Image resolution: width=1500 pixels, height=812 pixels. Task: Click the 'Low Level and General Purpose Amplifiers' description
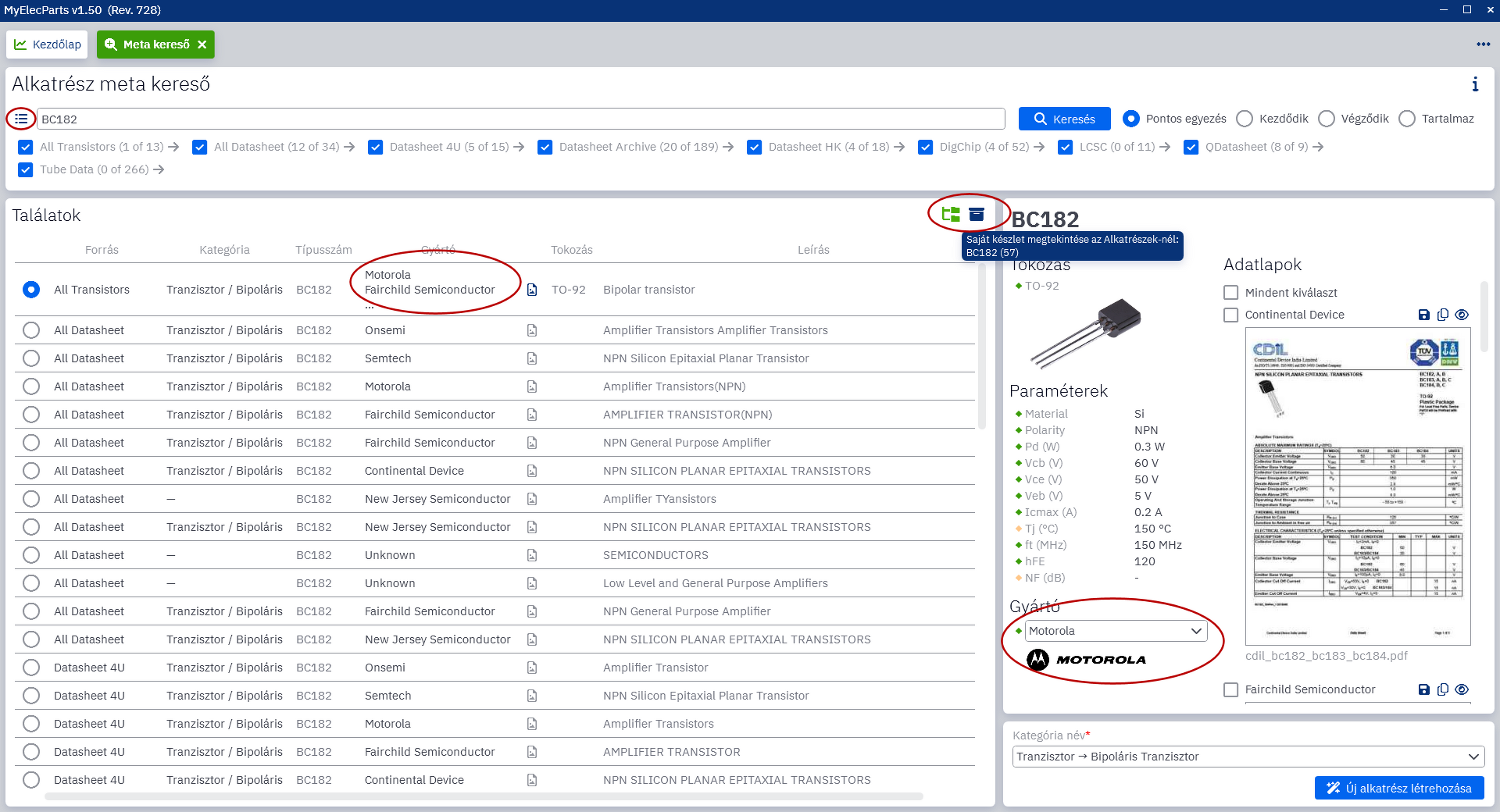(x=716, y=583)
